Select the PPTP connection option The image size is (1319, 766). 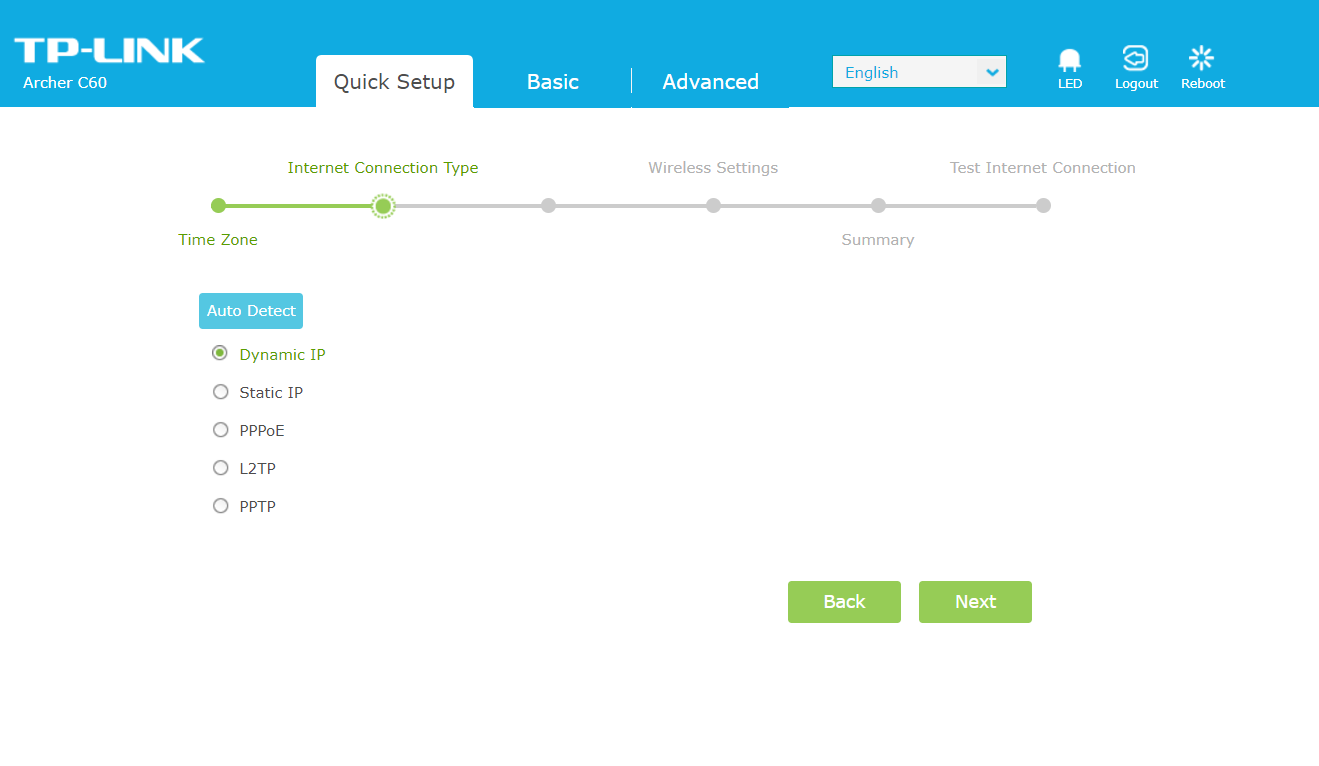click(x=221, y=506)
